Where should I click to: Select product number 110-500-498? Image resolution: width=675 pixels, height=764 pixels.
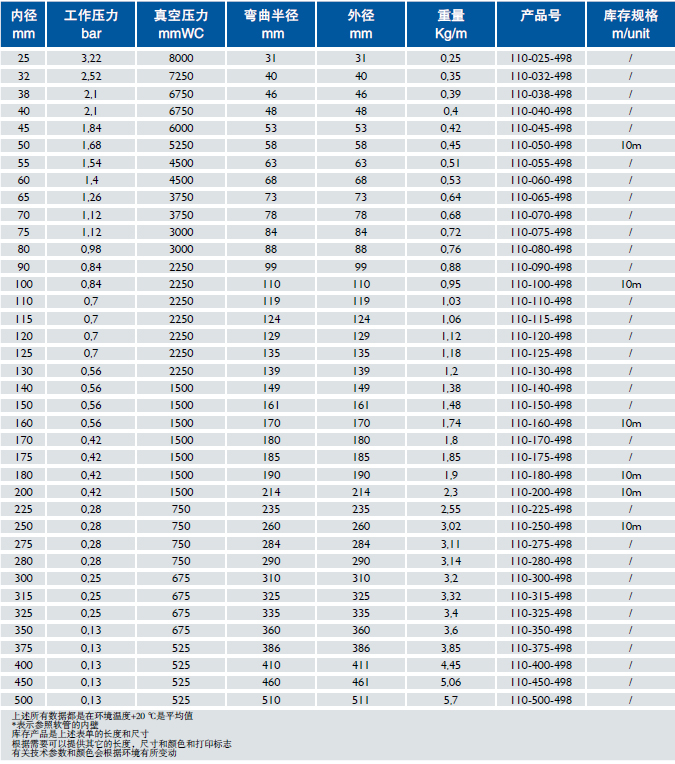point(541,700)
